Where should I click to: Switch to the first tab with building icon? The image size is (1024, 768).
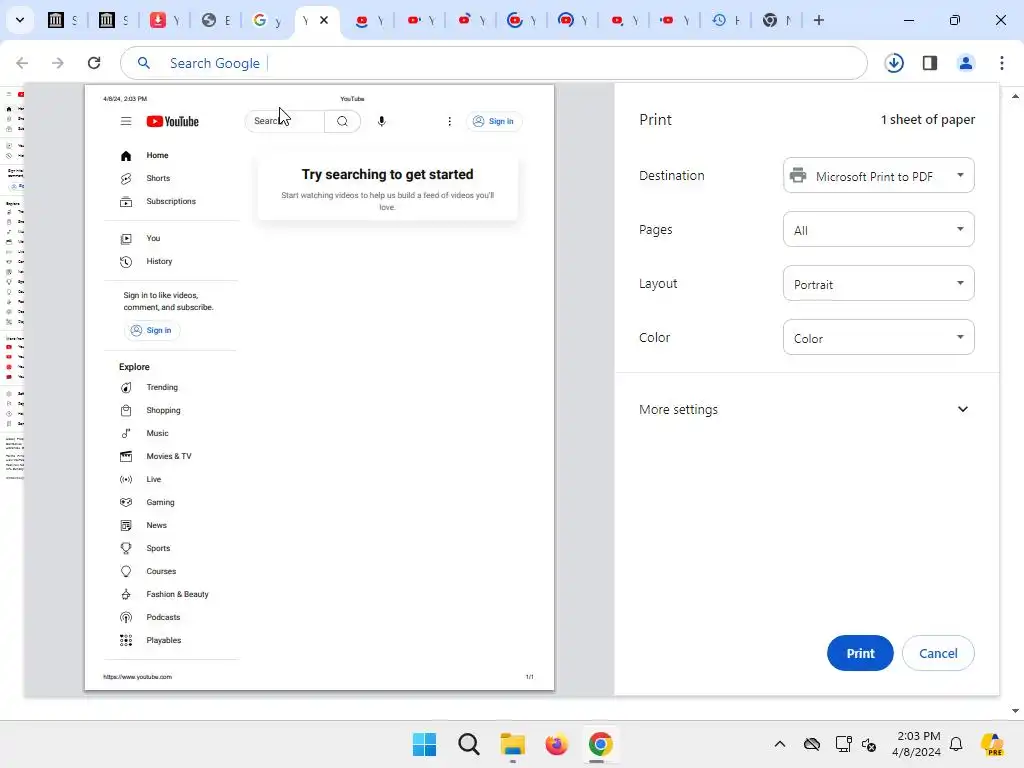[x=62, y=20]
